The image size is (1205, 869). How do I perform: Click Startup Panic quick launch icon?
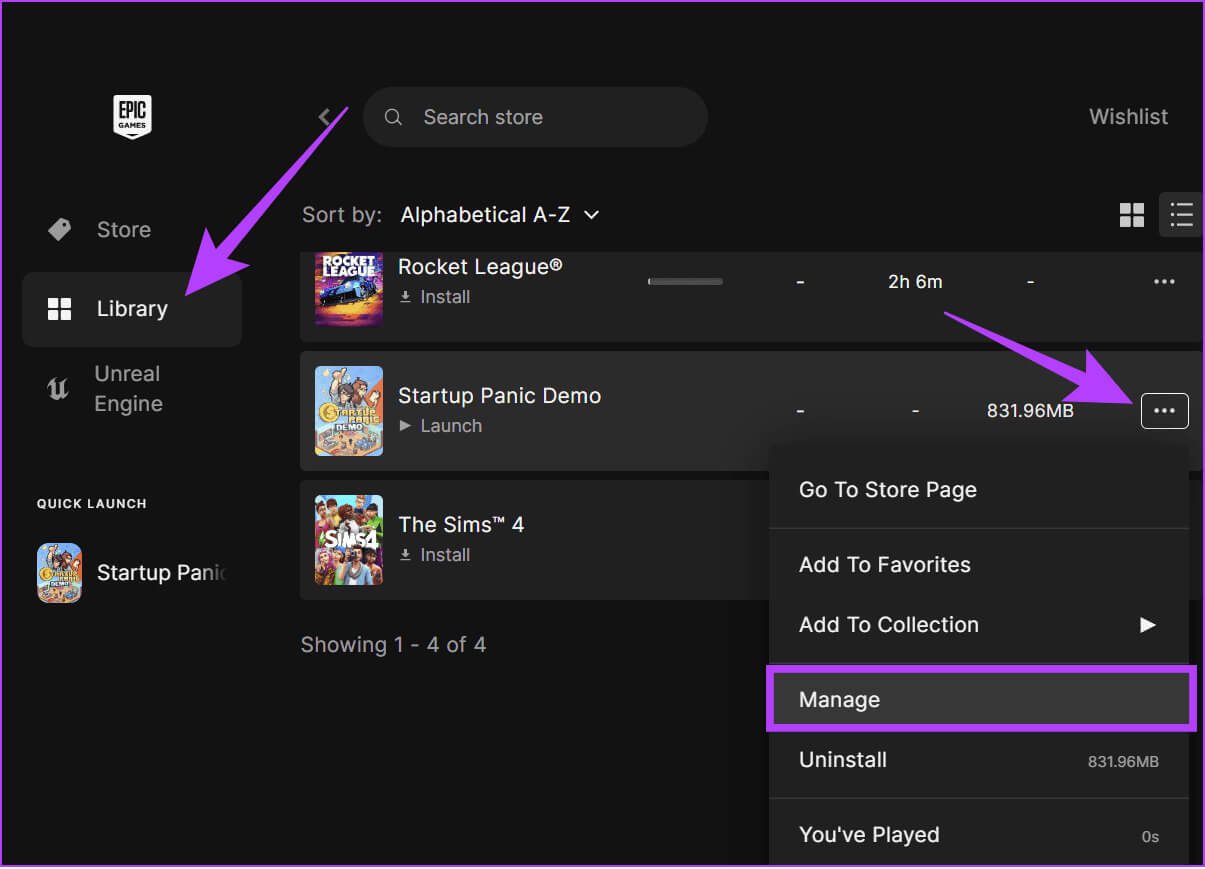pyautogui.click(x=59, y=573)
